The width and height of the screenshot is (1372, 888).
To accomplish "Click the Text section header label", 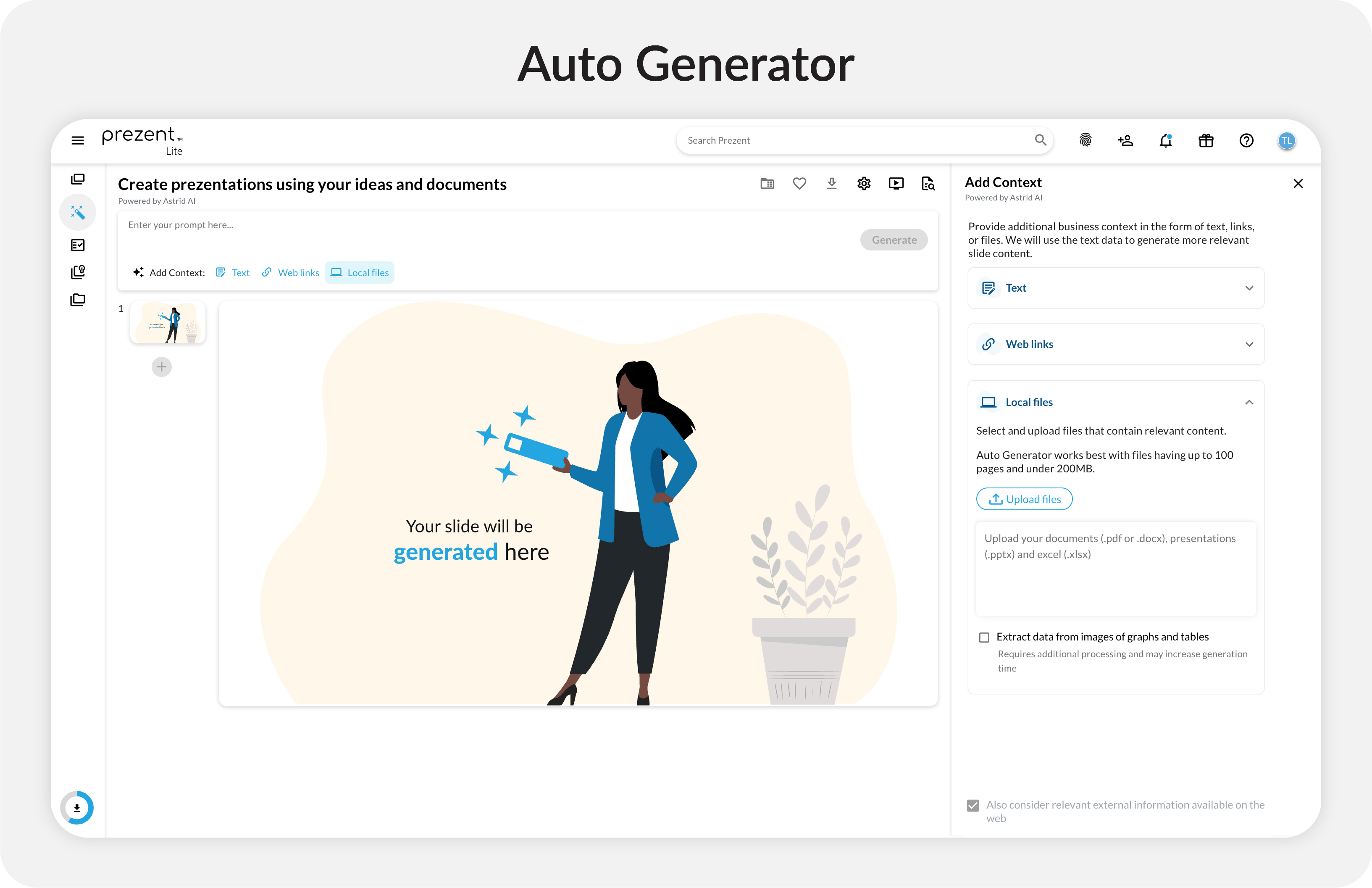I will coord(1016,288).
